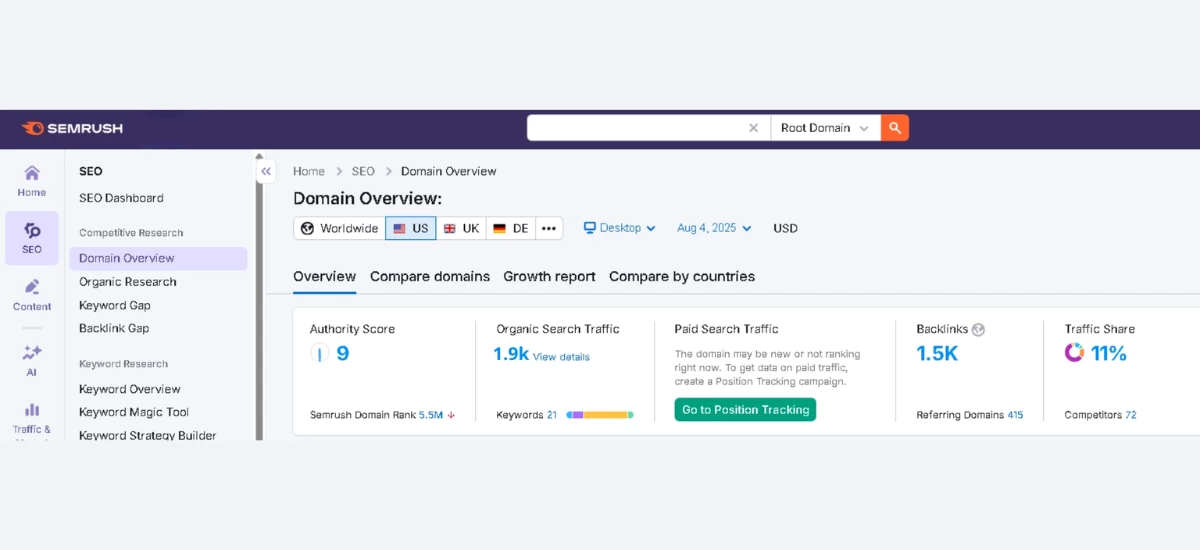Click the orange search magnifier button

pyautogui.click(x=895, y=128)
